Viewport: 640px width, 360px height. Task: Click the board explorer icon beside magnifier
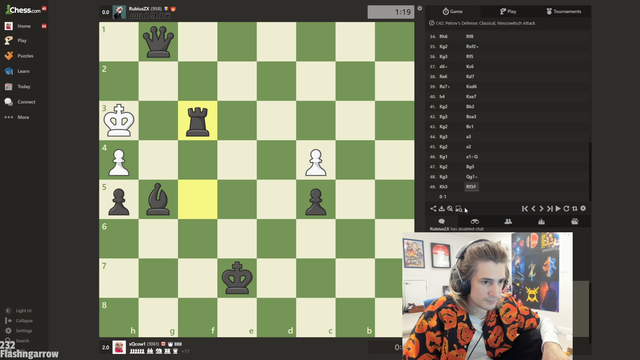tap(458, 209)
